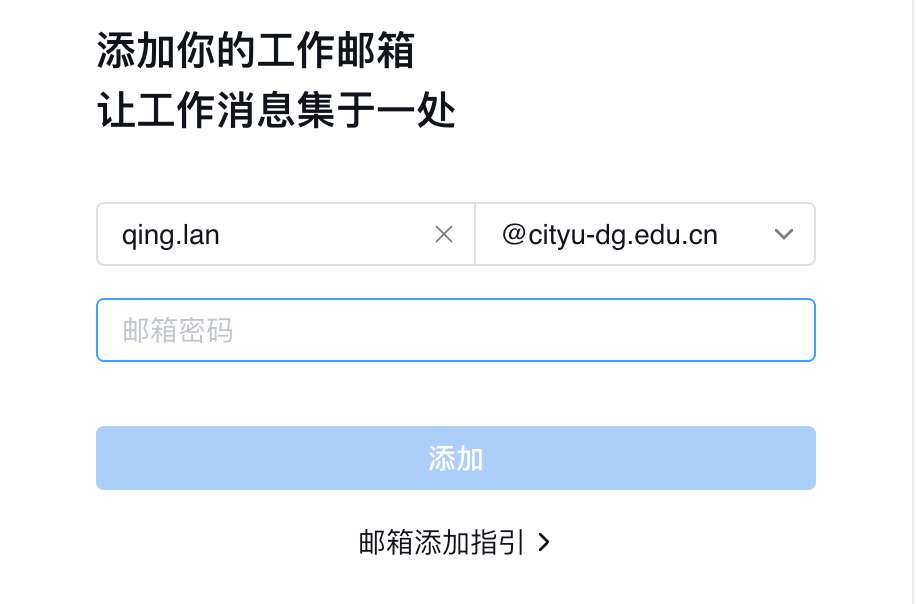The height and width of the screenshot is (604, 916).
Task: Clear the qing.lan username with the X icon
Action: (444, 235)
